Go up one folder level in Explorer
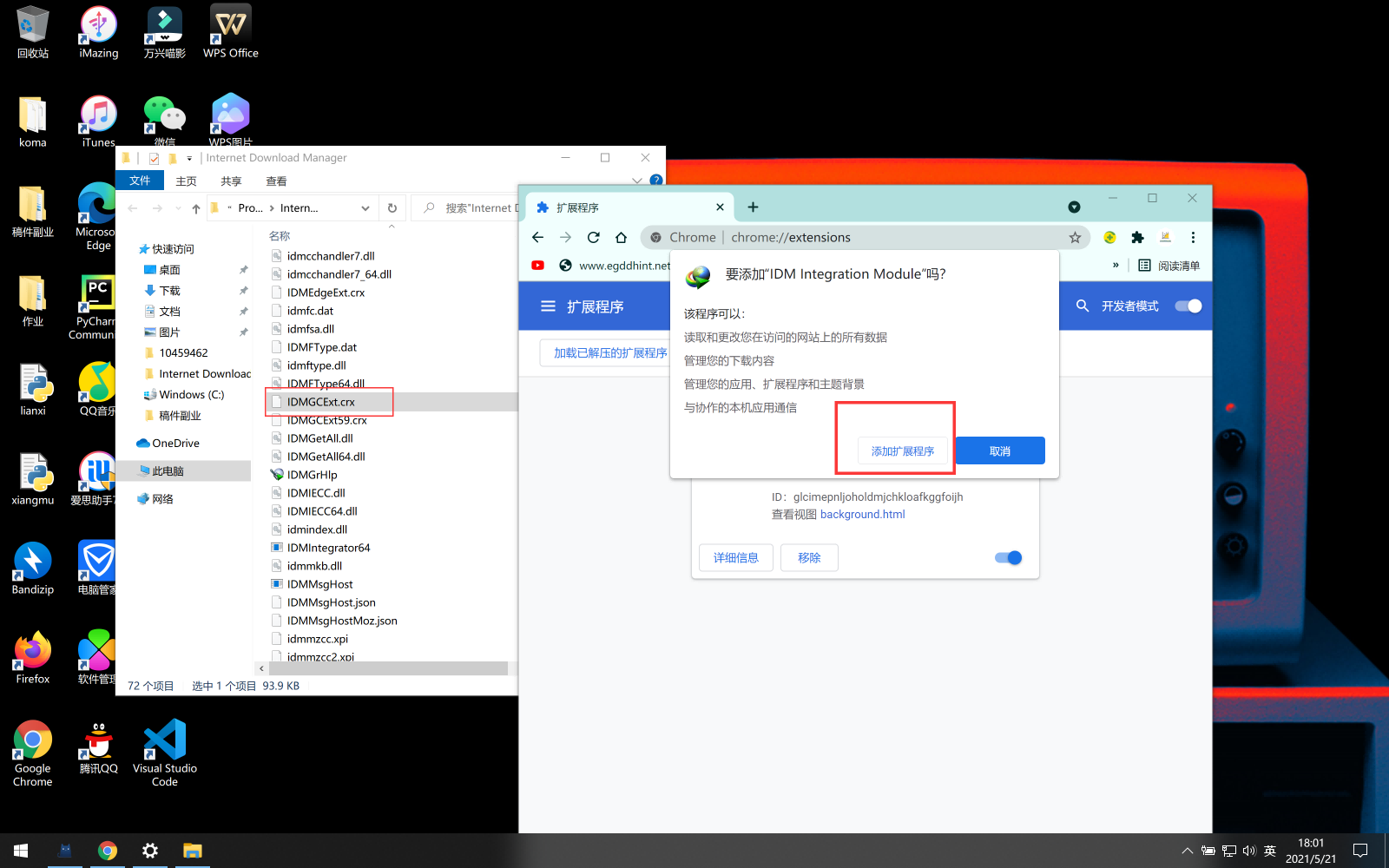This screenshot has width=1389, height=868. (x=196, y=208)
